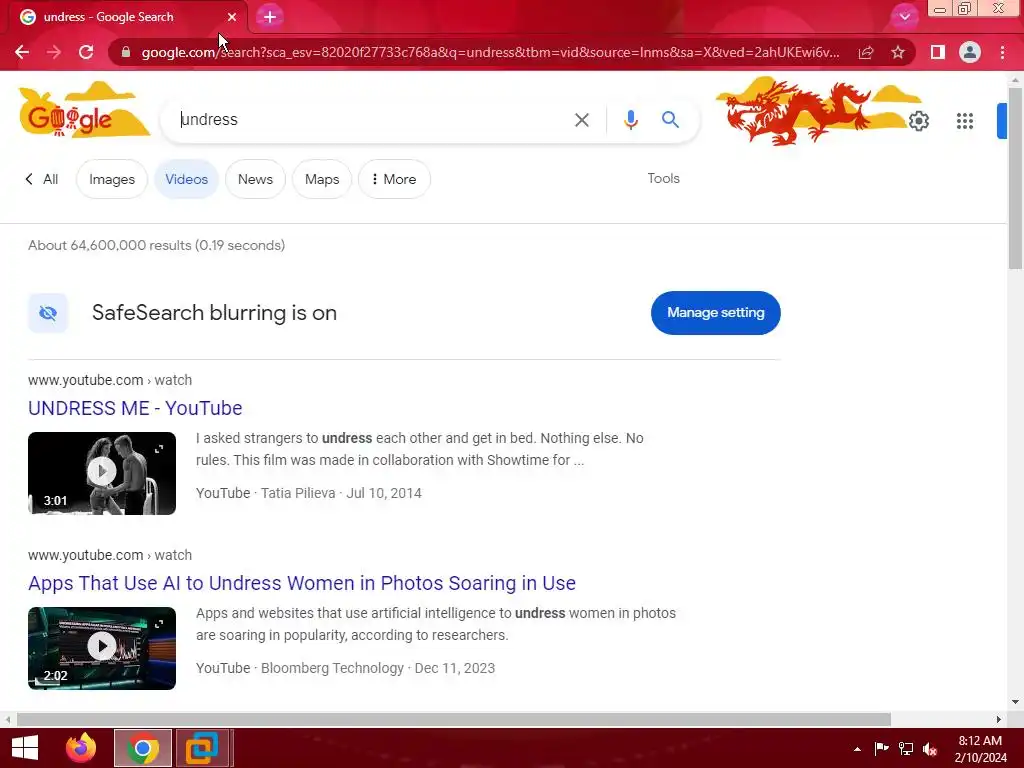Click the Tatia Pilieva · Jul 10, 2014 text
The width and height of the screenshot is (1024, 768).
[x=342, y=493]
